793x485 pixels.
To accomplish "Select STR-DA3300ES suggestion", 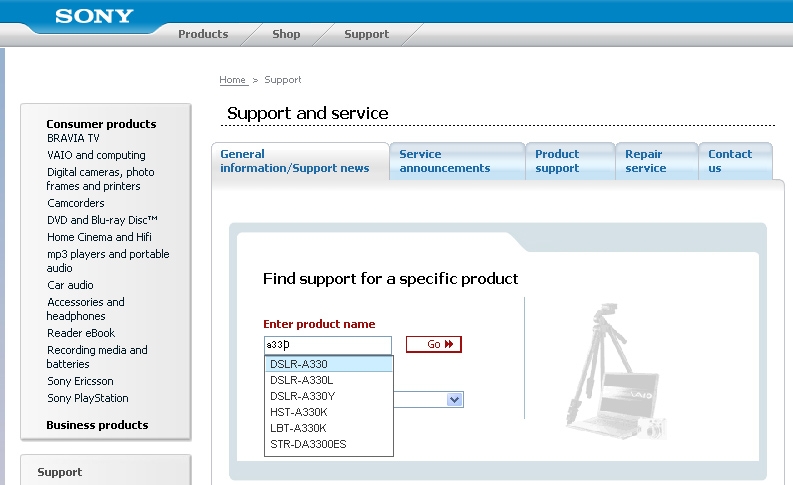I will click(x=329, y=444).
